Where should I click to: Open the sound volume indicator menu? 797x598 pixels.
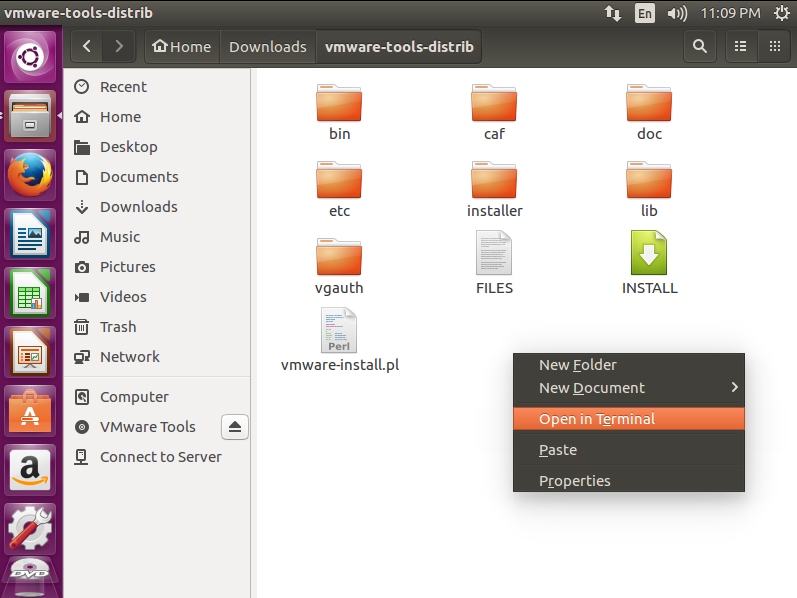[x=677, y=13]
